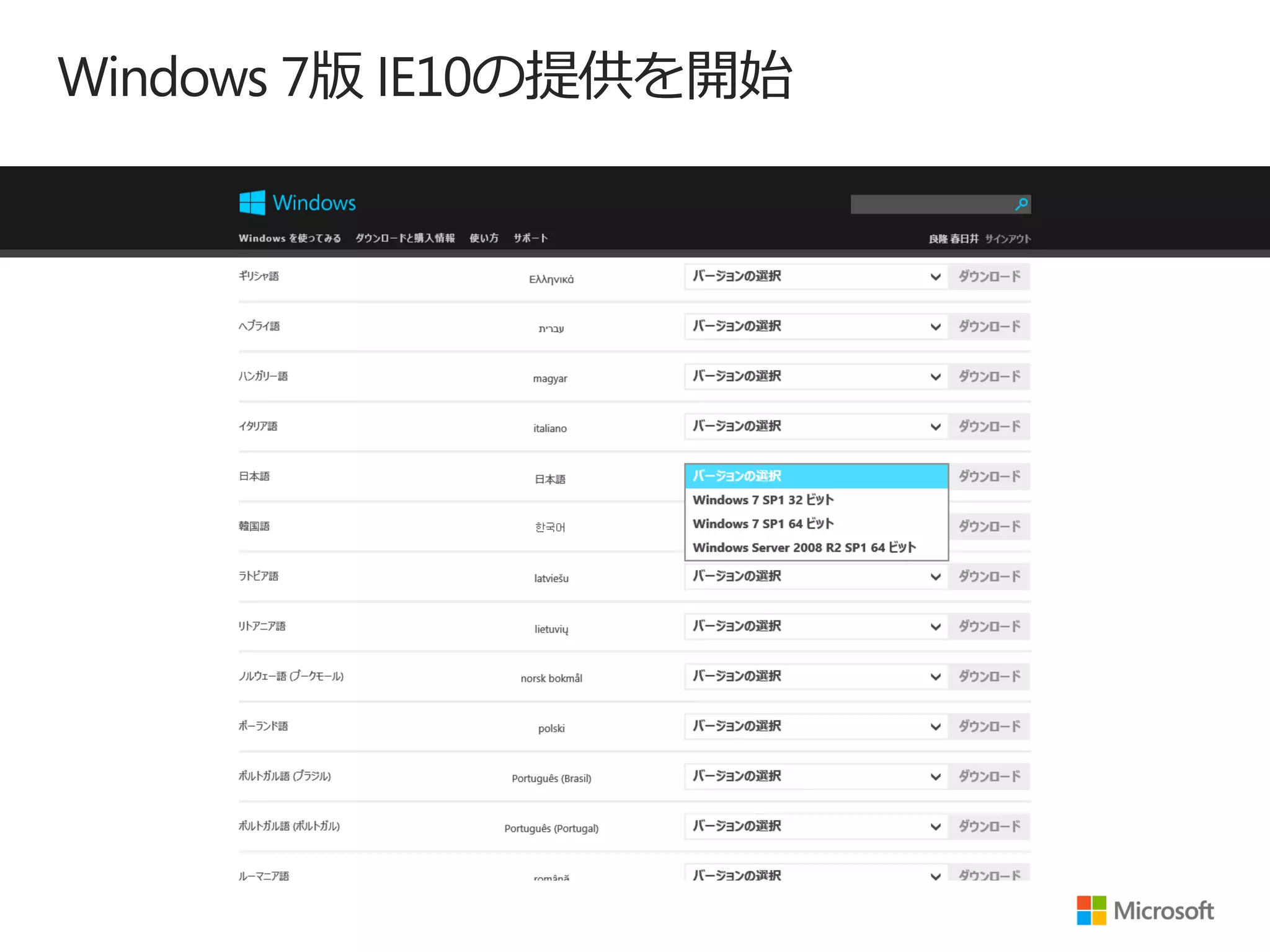The width and height of the screenshot is (1270, 952).
Task: Select 'Windows 7 SP1 64 ビット' option
Action: tap(816, 524)
